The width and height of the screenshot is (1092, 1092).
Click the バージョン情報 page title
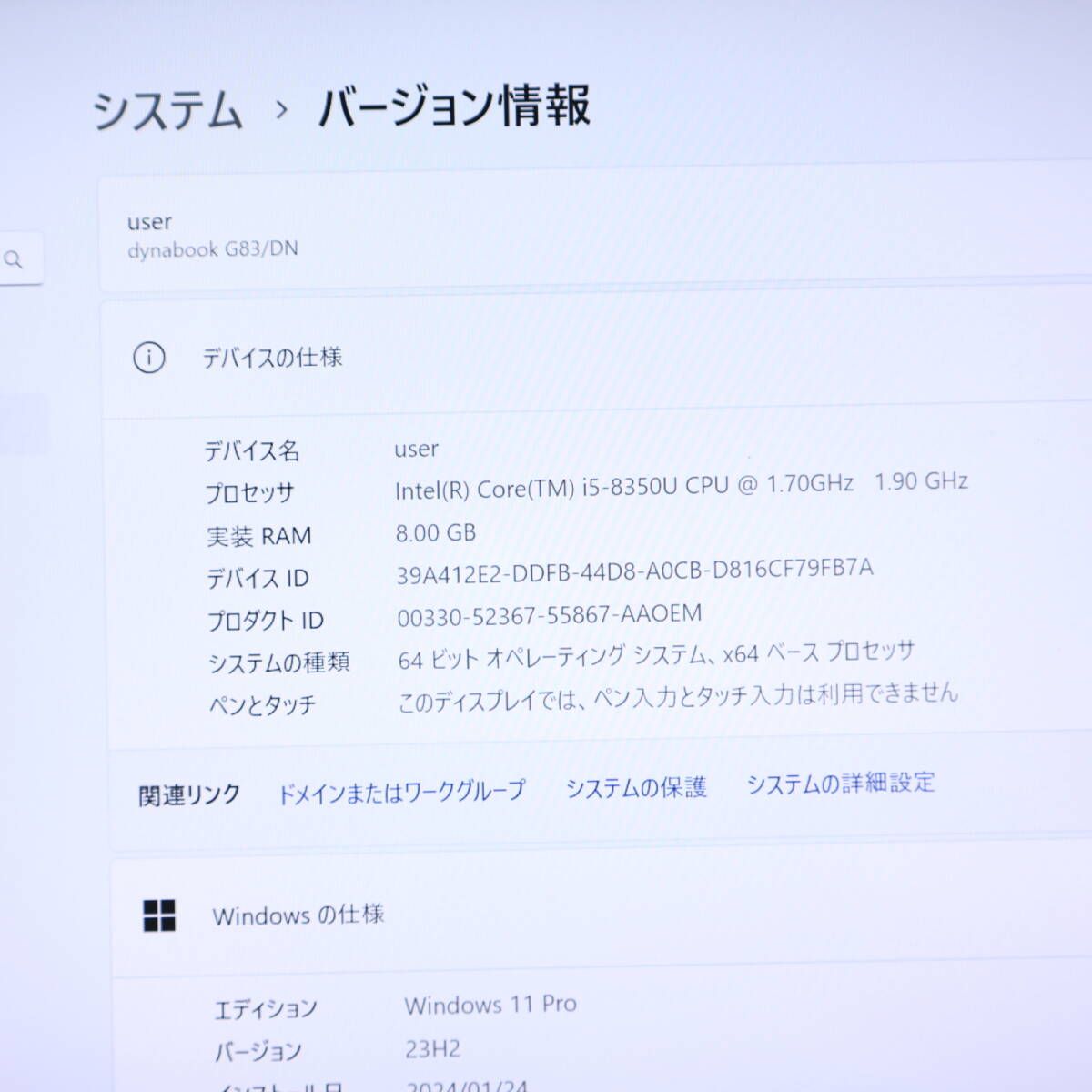click(454, 106)
